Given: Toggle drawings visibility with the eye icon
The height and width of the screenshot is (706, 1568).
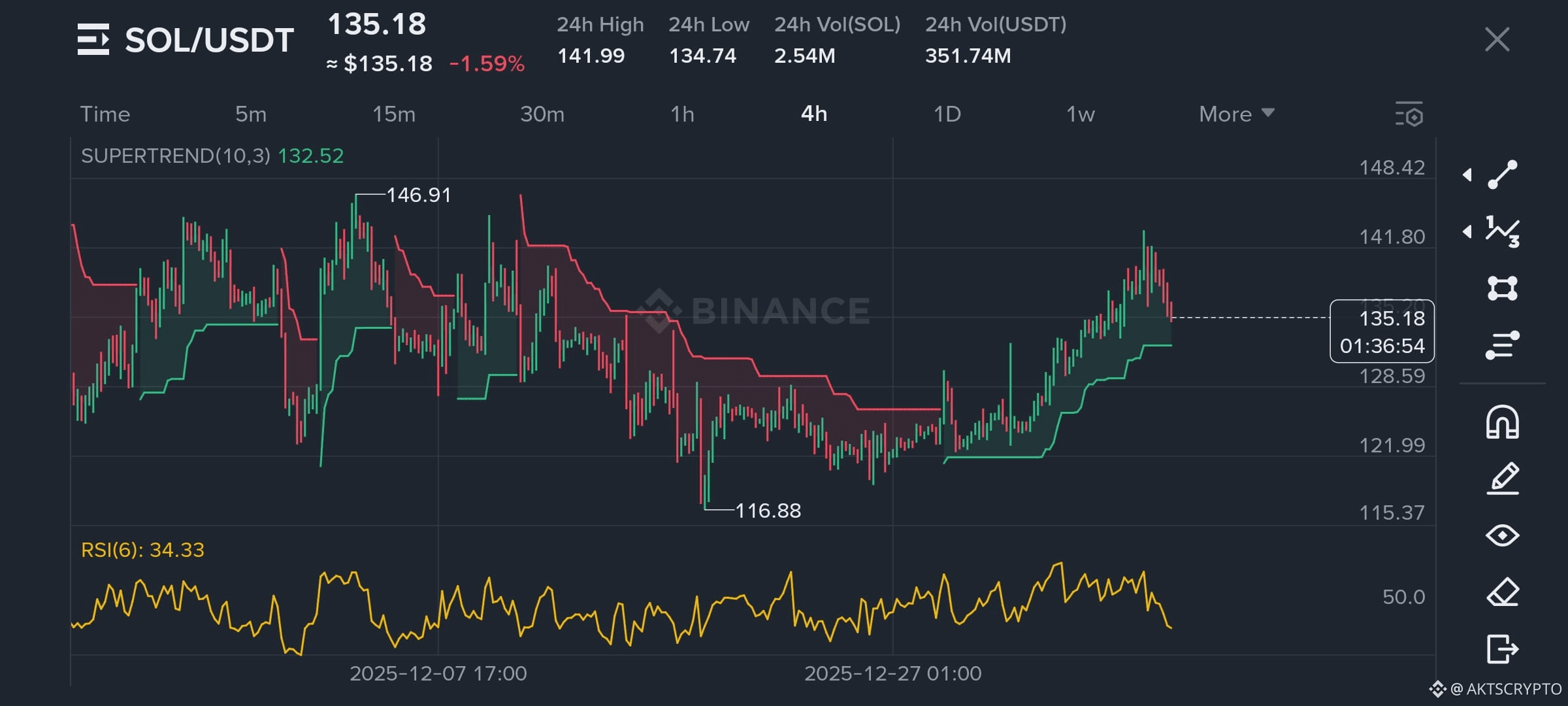Looking at the screenshot, I should [x=1503, y=535].
